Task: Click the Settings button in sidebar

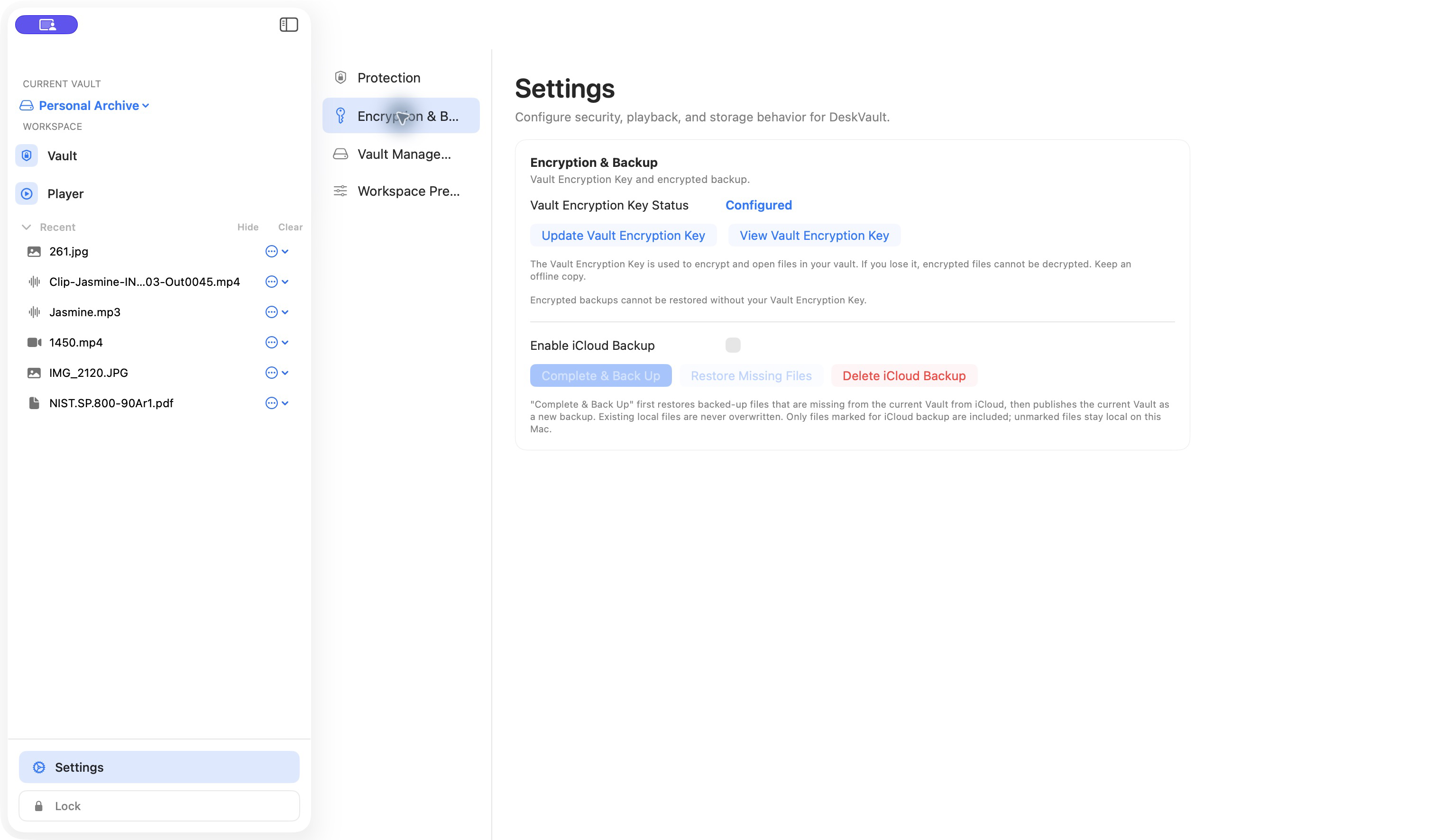Action: tap(159, 767)
